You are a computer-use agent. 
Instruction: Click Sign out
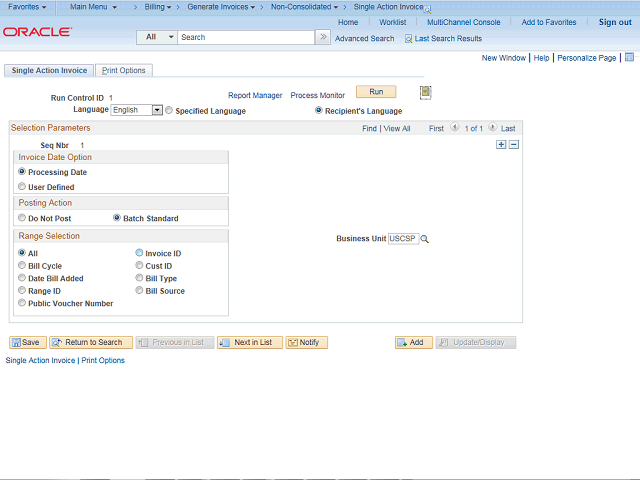[x=615, y=22]
